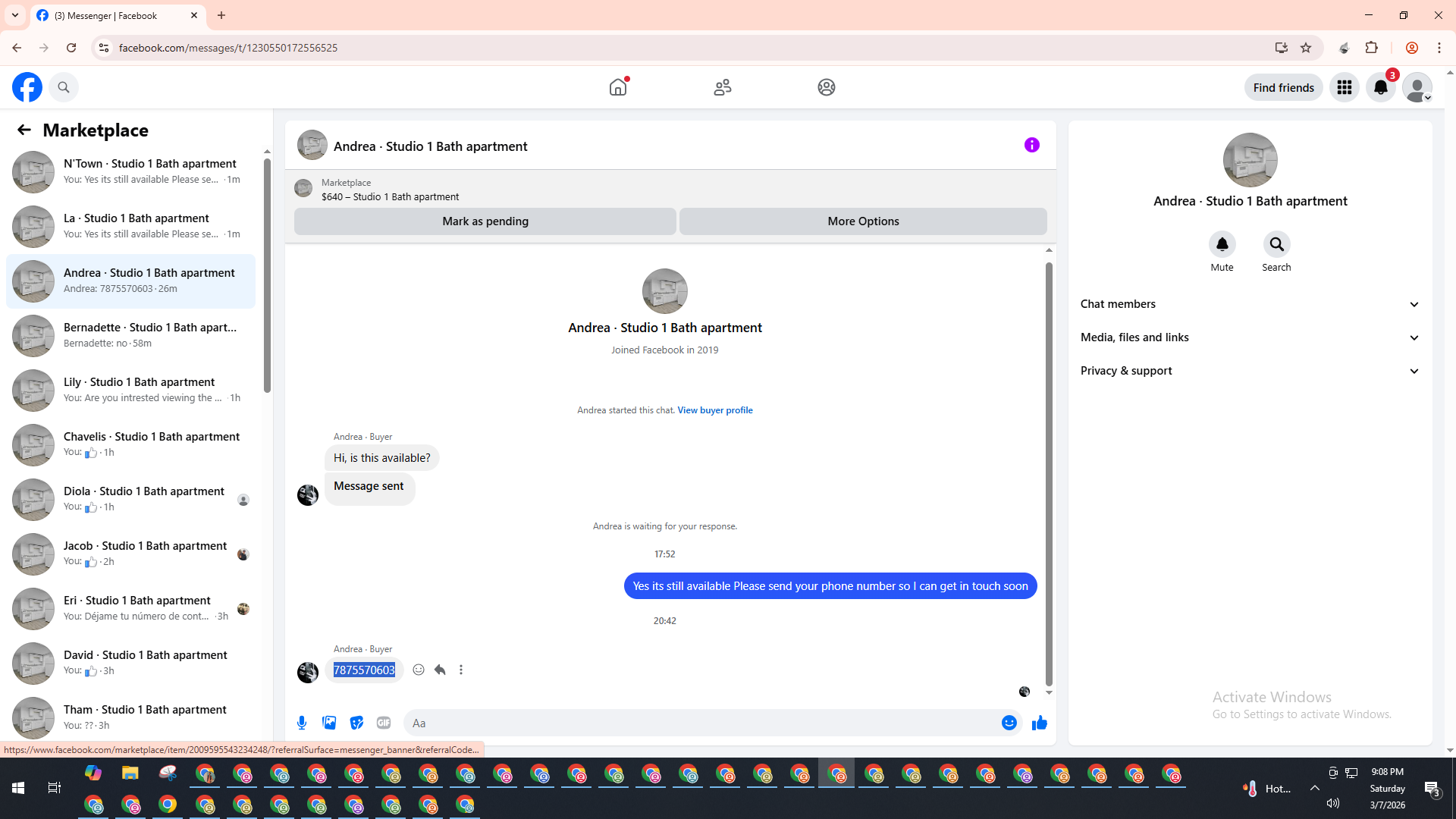Open the Tham Studio 1 Bath chat

[130, 717]
